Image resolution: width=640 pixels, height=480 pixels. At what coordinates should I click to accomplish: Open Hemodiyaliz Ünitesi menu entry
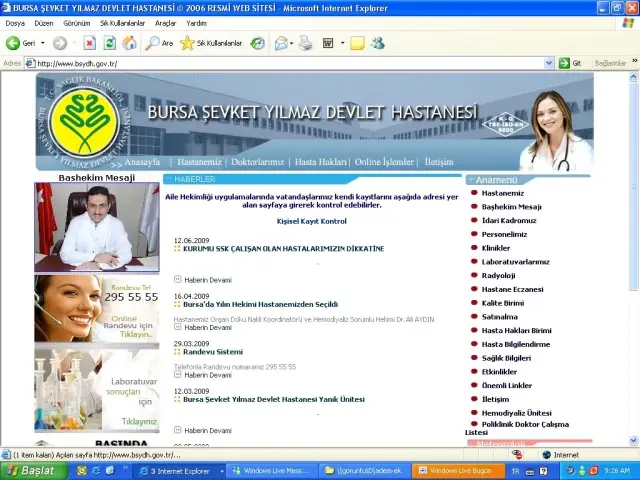tap(516, 413)
